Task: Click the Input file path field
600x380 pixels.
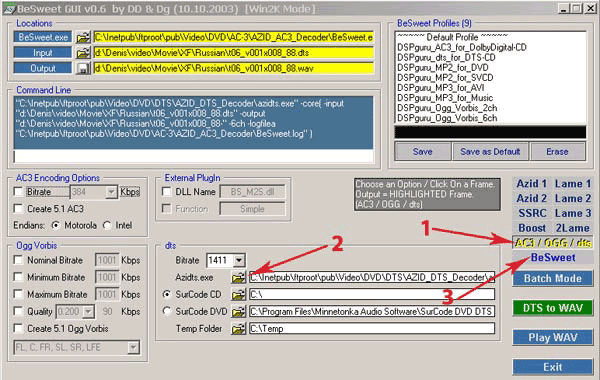Action: [233, 53]
